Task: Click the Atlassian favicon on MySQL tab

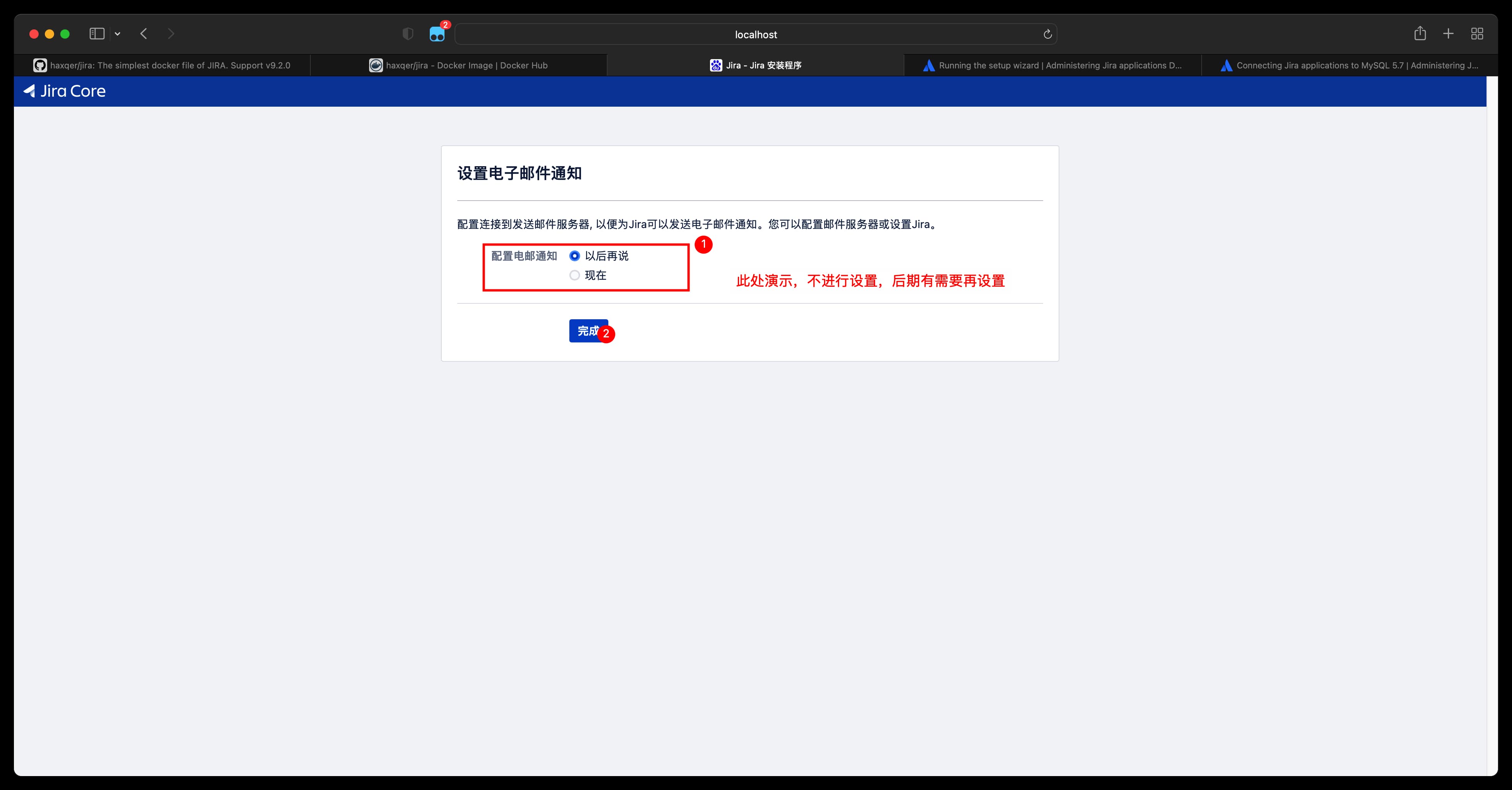Action: point(1226,65)
